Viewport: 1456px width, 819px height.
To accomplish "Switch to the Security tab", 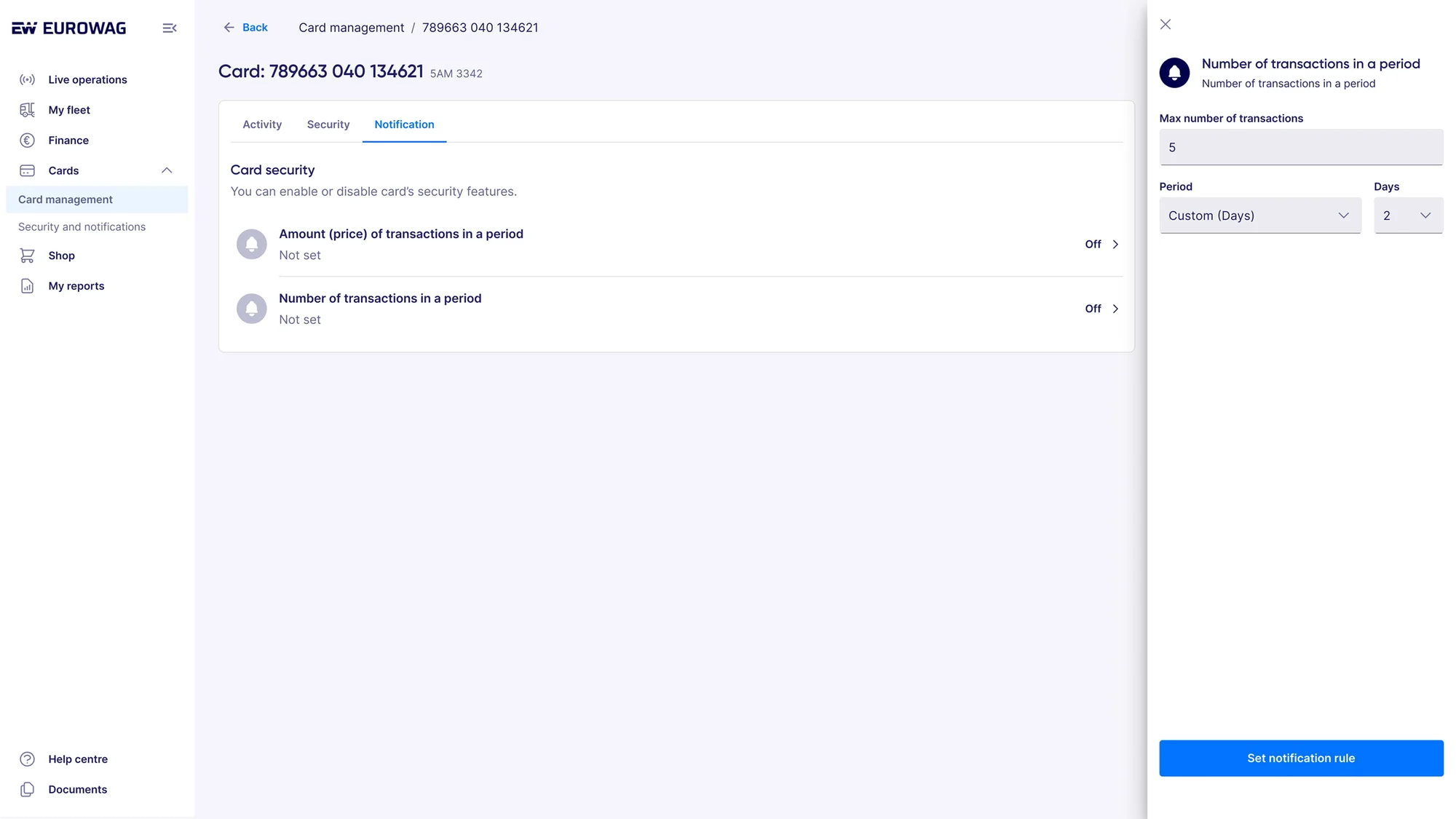I will [328, 124].
